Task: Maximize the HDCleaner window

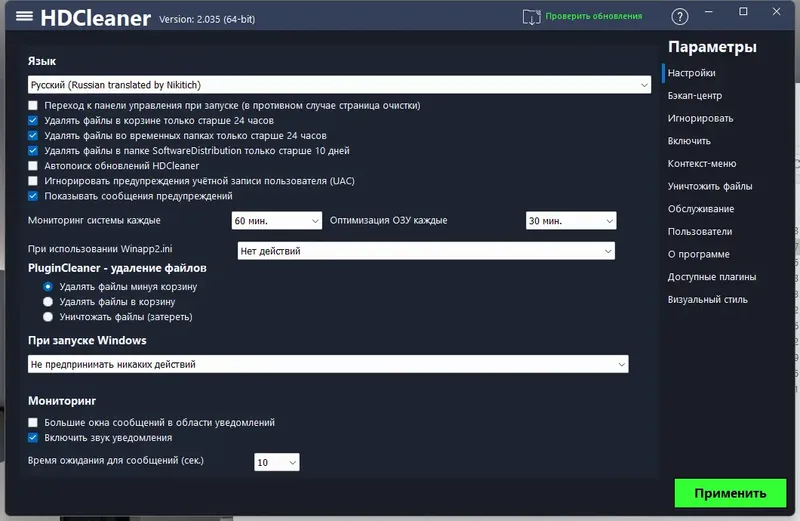Action: (x=743, y=11)
